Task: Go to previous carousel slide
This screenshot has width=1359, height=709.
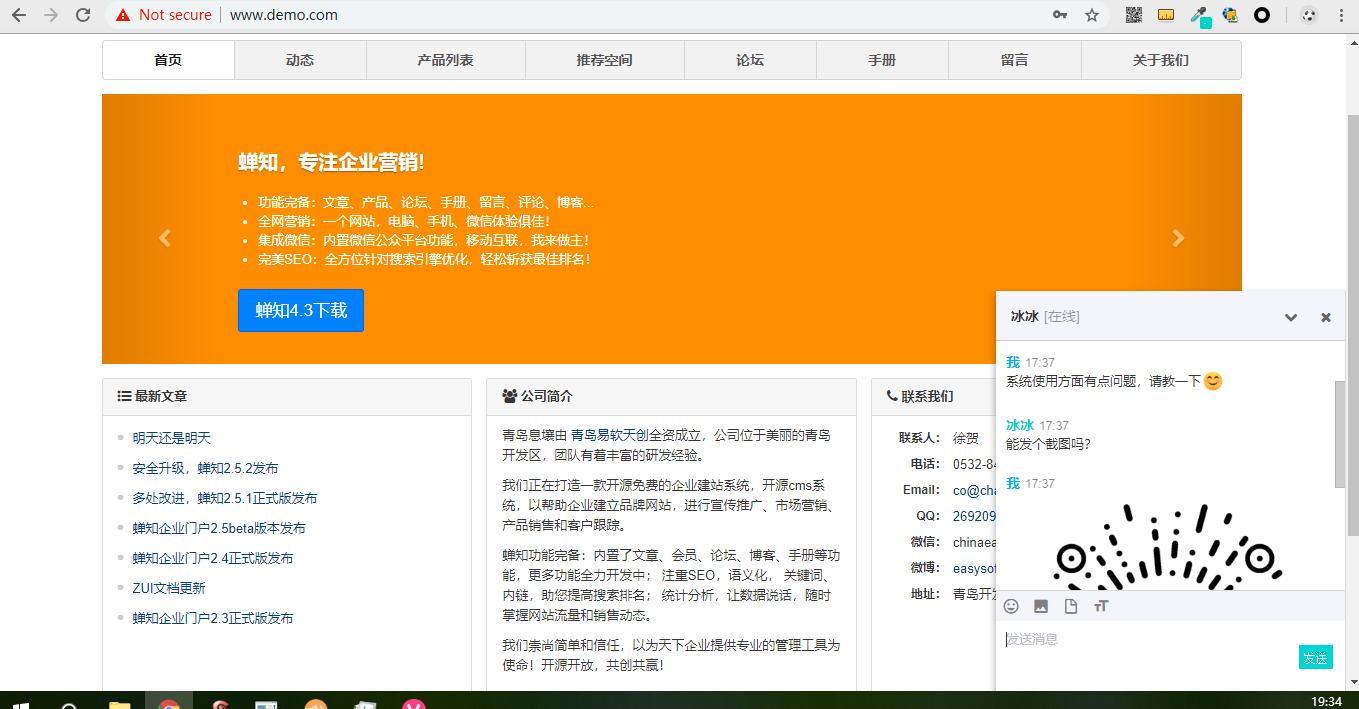Action: [x=165, y=238]
